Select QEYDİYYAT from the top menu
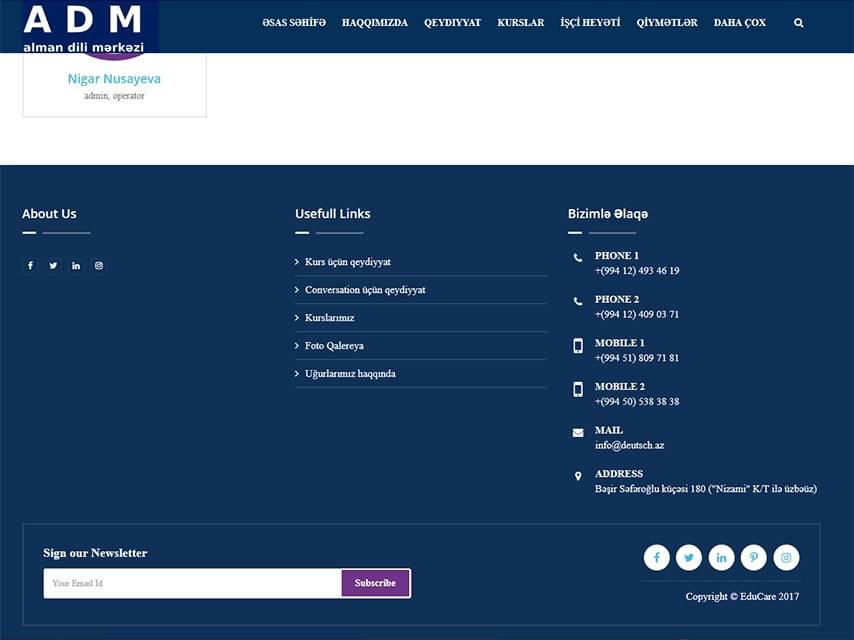The width and height of the screenshot is (854, 640). (x=452, y=23)
